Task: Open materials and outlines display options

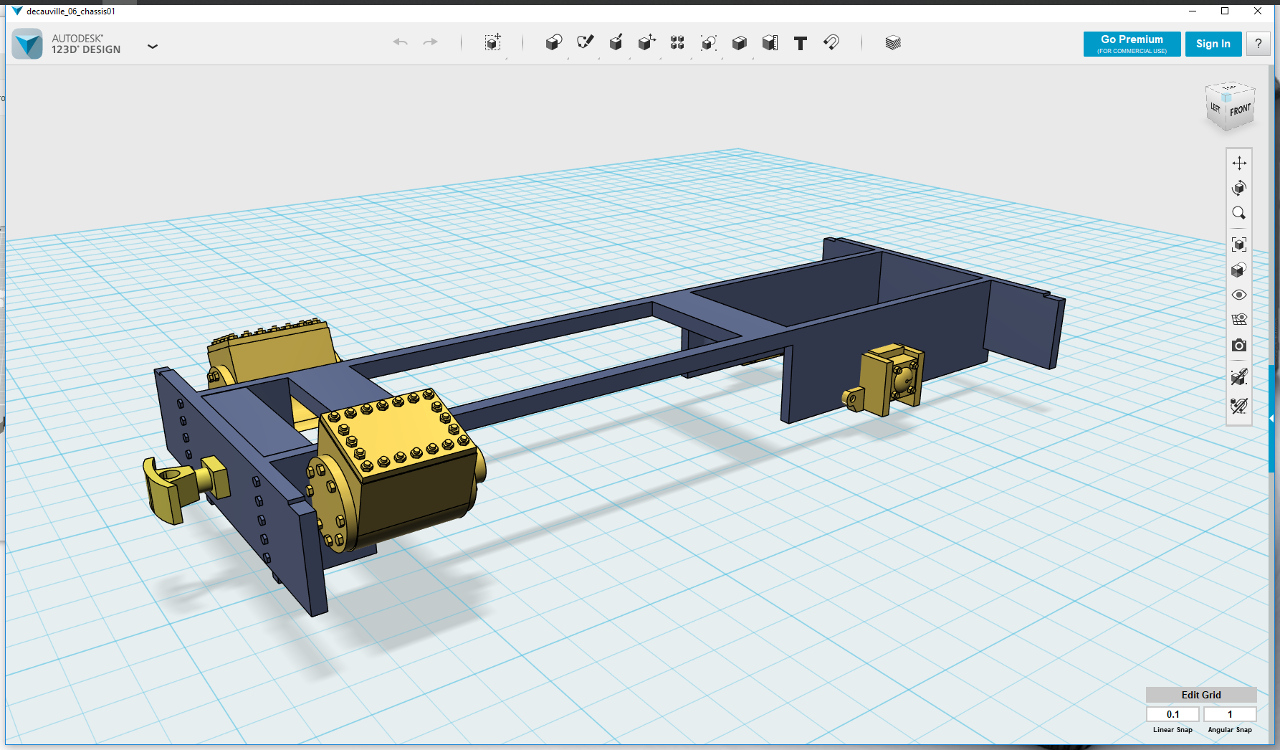Action: coord(1239,270)
